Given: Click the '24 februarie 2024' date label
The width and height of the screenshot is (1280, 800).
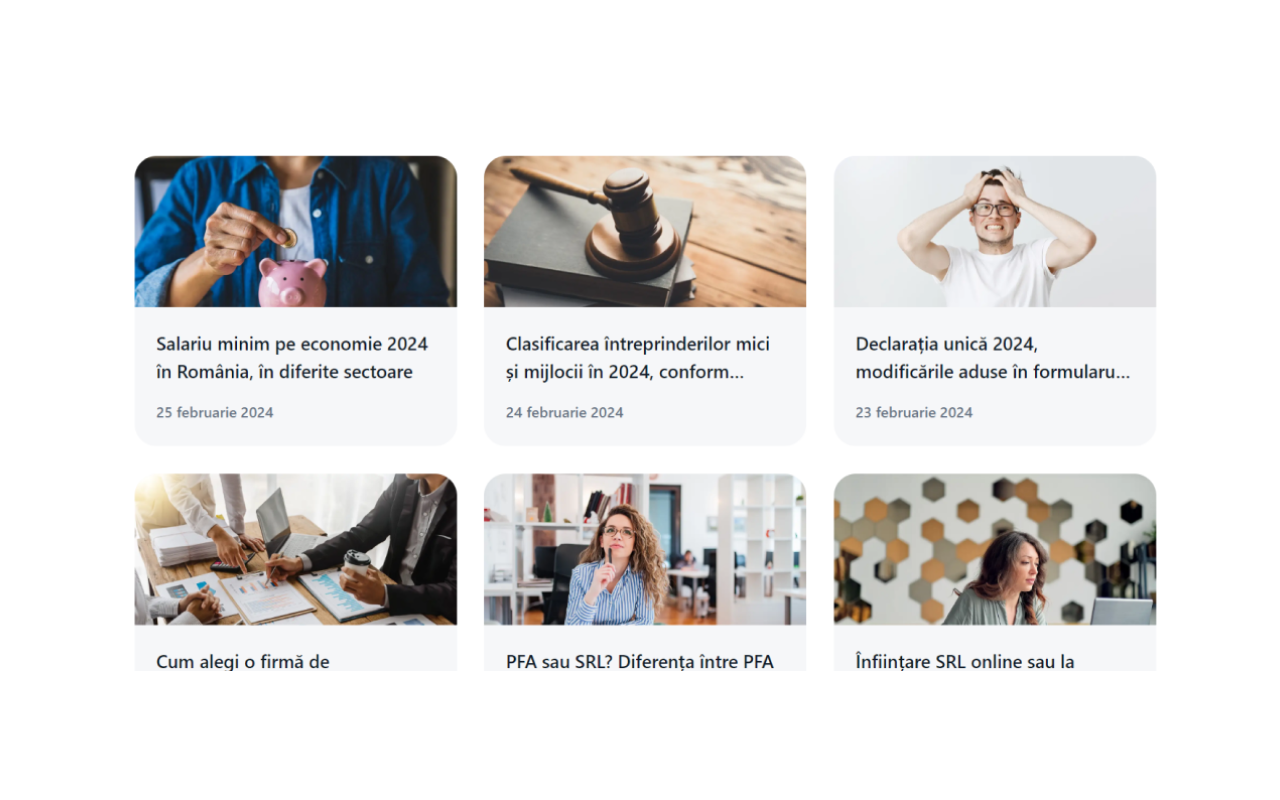Looking at the screenshot, I should (565, 412).
